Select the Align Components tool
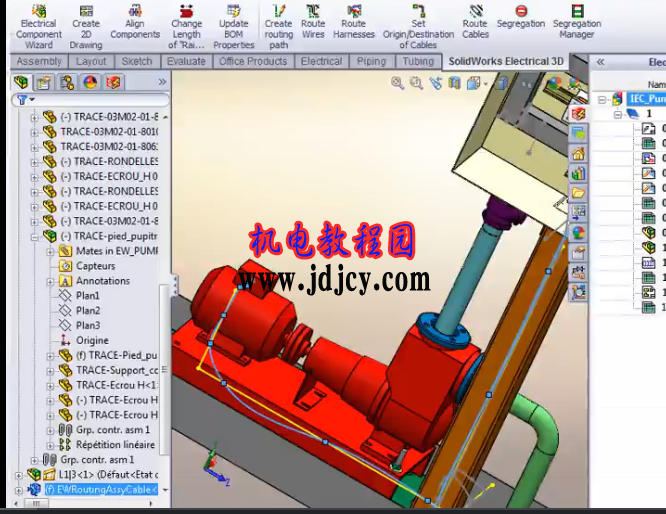666x514 pixels. click(135, 22)
